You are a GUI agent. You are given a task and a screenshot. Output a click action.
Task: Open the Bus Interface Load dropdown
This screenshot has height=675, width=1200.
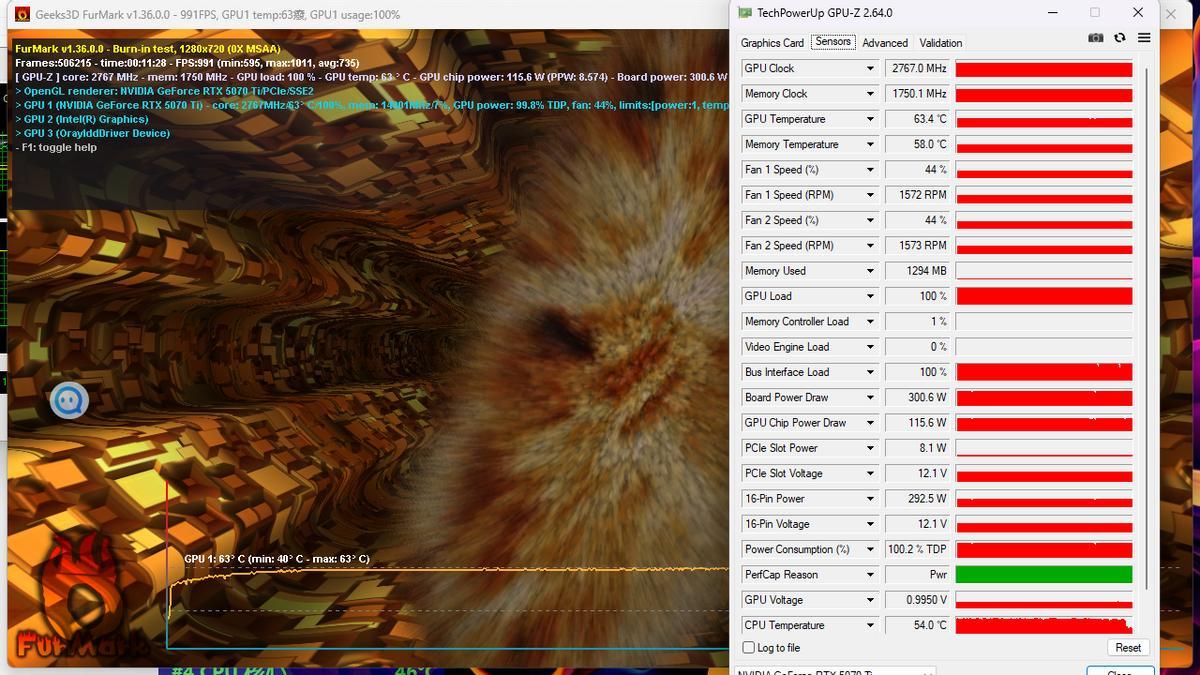pyautogui.click(x=870, y=373)
